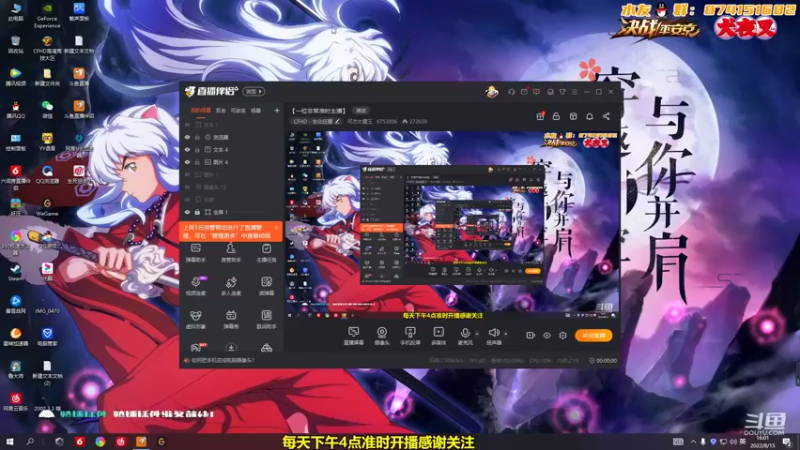800x450 pixels.
Task: Click the streamer avatar in title bar
Action: pyautogui.click(x=491, y=92)
